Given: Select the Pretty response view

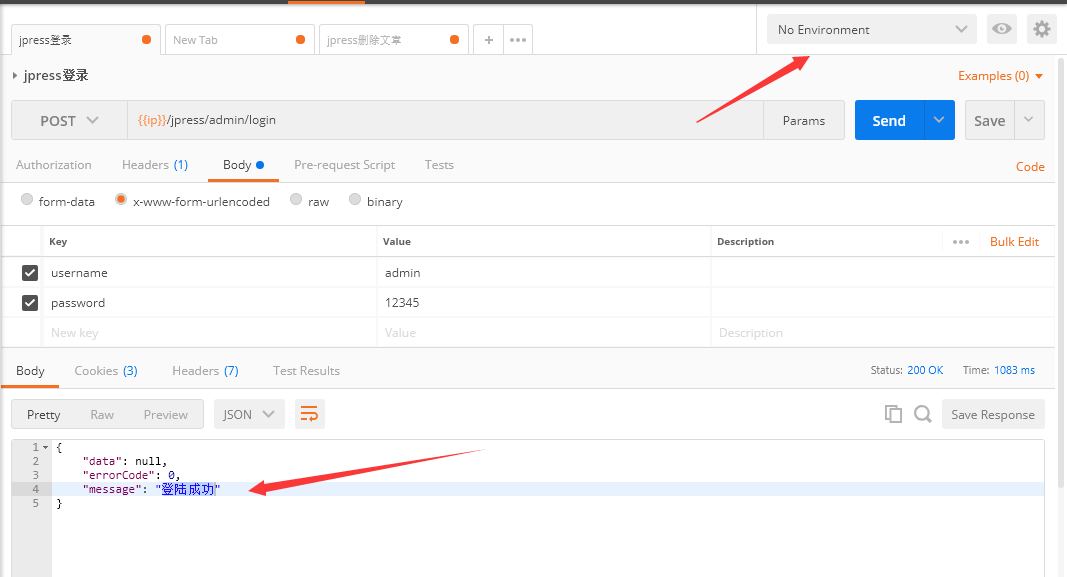Looking at the screenshot, I should click(44, 414).
